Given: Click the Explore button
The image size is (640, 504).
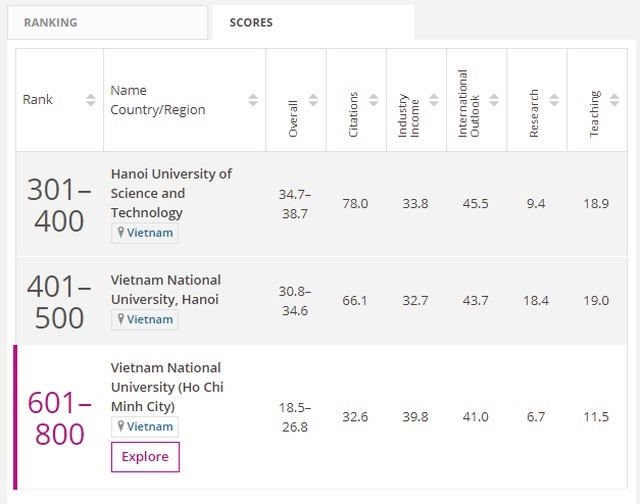Looking at the screenshot, I should [x=145, y=457].
